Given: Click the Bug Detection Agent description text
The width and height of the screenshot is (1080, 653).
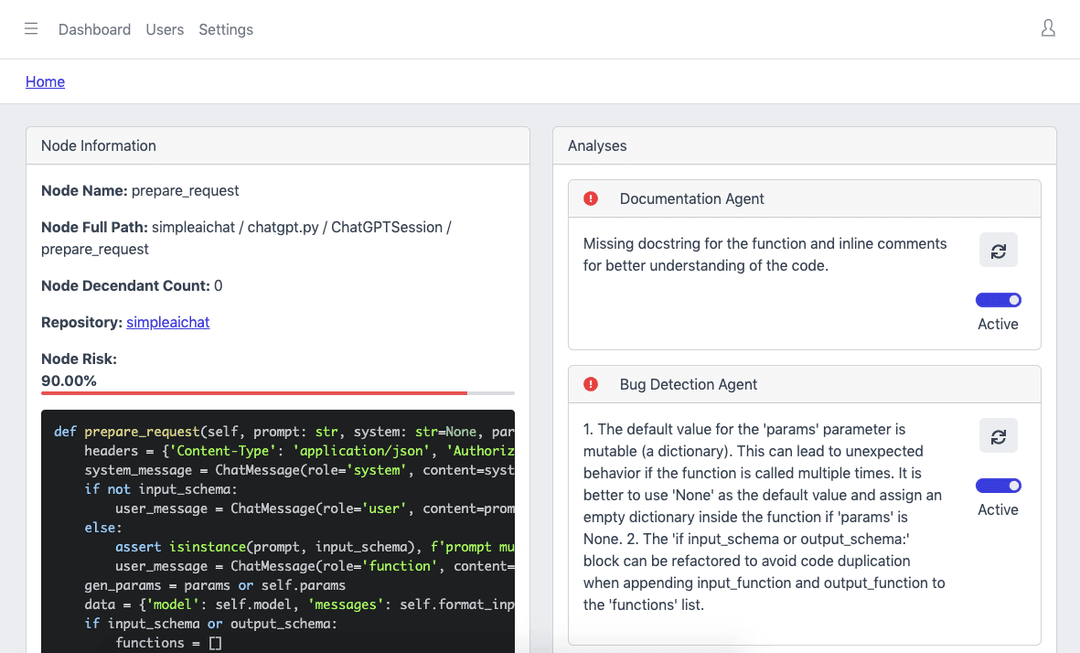Looking at the screenshot, I should [765, 517].
